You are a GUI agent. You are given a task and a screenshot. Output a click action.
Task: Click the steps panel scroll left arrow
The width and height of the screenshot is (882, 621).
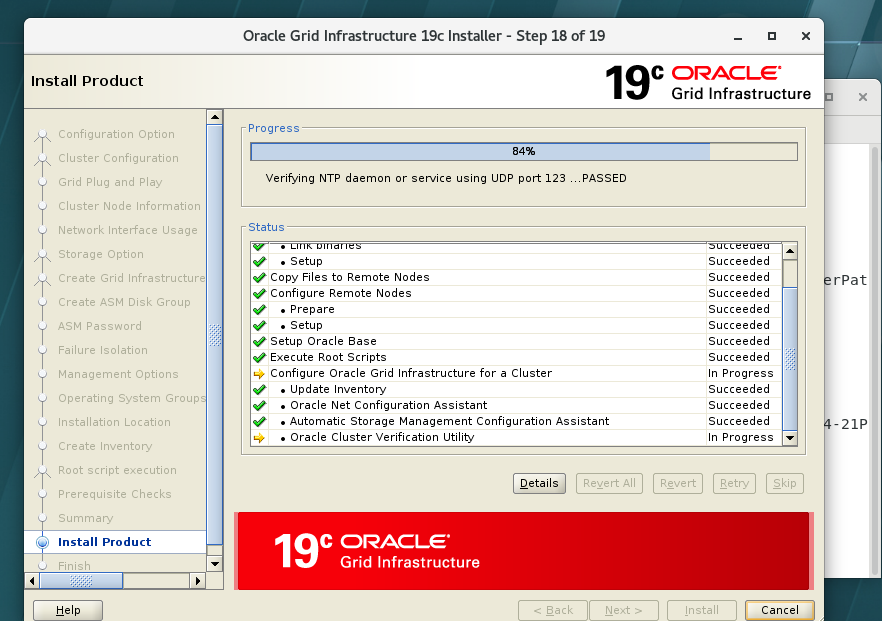click(x=32, y=580)
